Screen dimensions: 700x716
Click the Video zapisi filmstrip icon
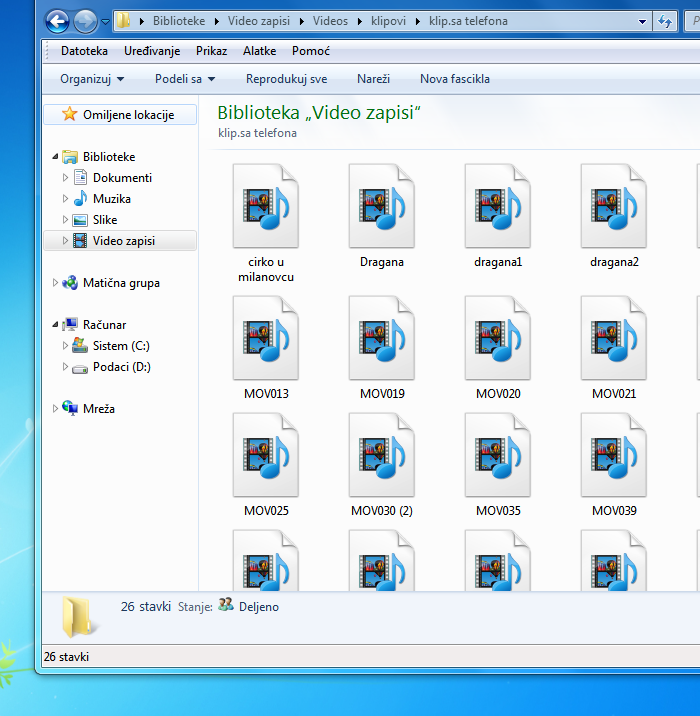80,241
